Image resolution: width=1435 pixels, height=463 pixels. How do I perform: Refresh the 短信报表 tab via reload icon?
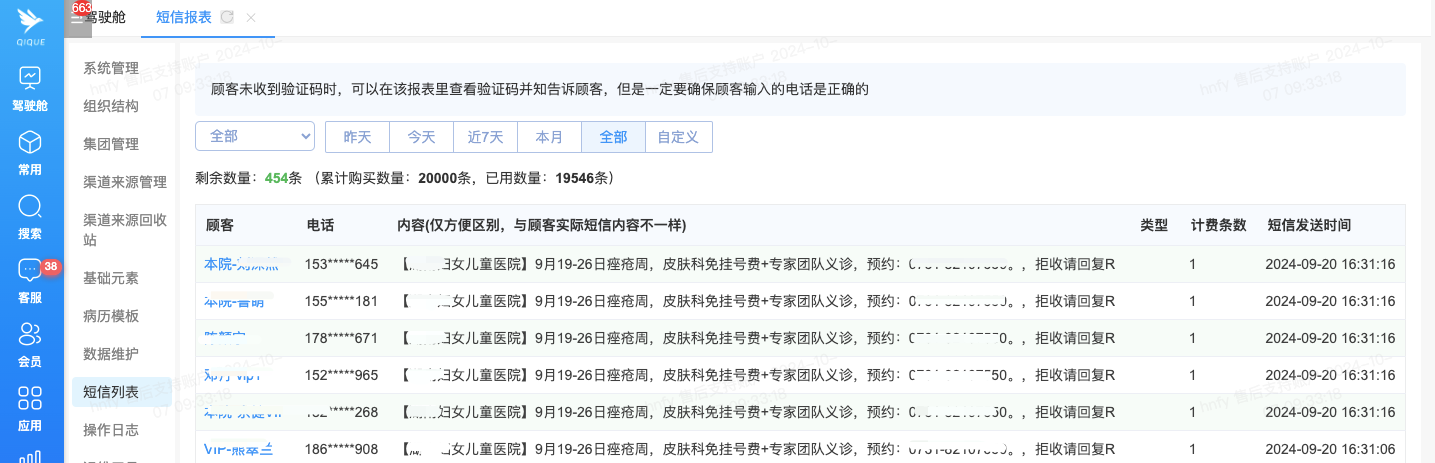click(227, 18)
